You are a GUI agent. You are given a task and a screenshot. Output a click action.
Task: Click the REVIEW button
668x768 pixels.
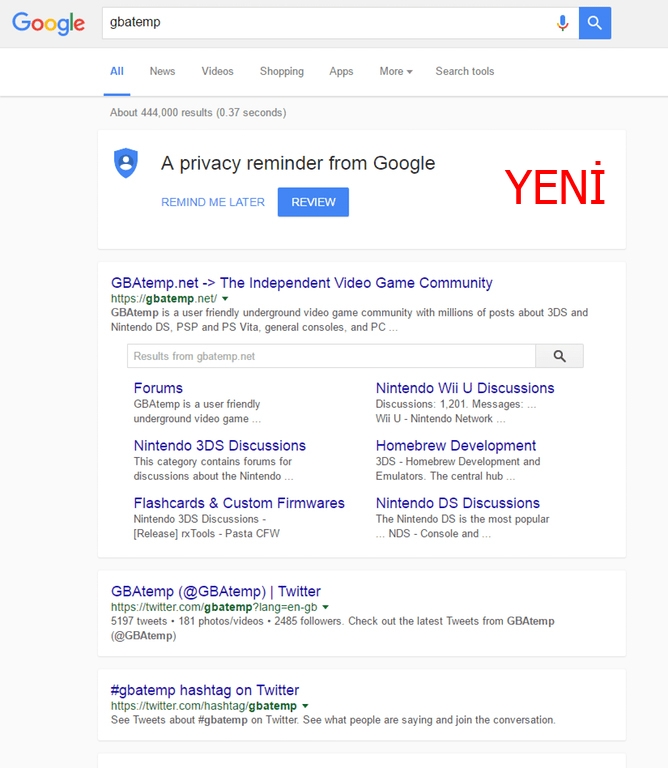pos(313,202)
